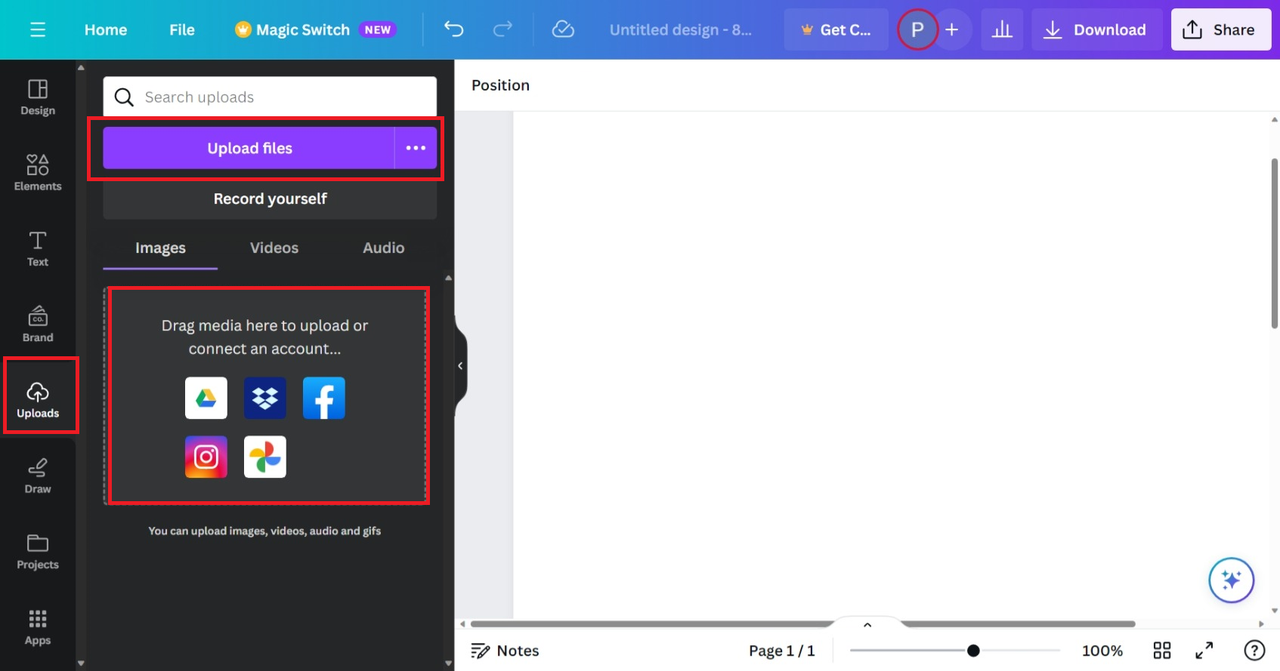This screenshot has width=1280, height=671.
Task: Open the File menu
Action: coord(182,30)
